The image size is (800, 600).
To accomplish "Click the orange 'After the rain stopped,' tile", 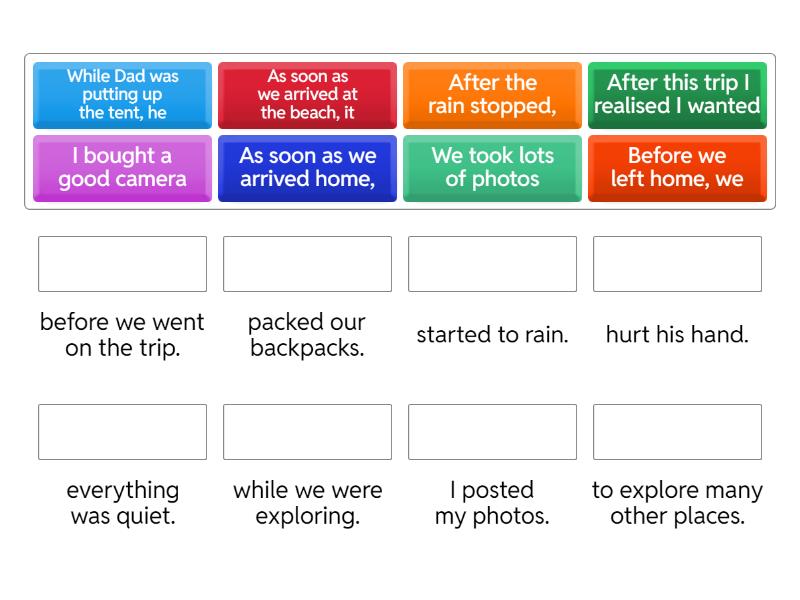I will point(492,95).
